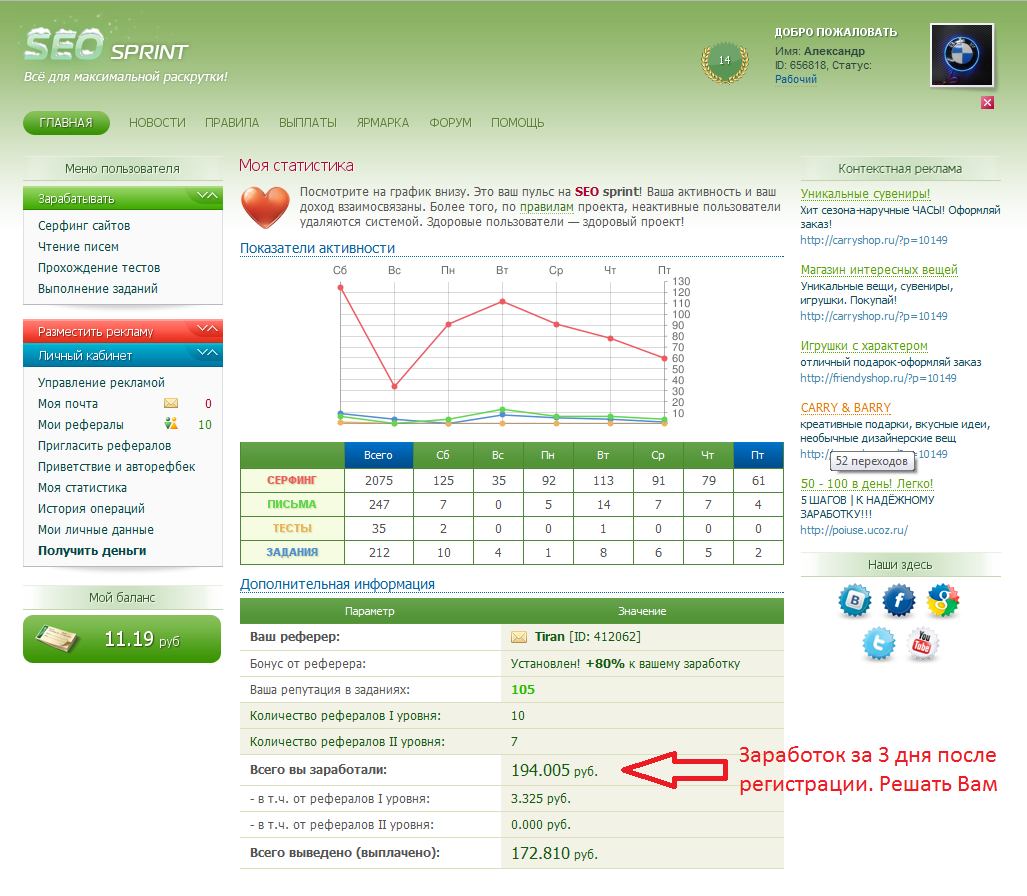Open the правилам link in the description
This screenshot has width=1027, height=896.
pyautogui.click(x=546, y=207)
